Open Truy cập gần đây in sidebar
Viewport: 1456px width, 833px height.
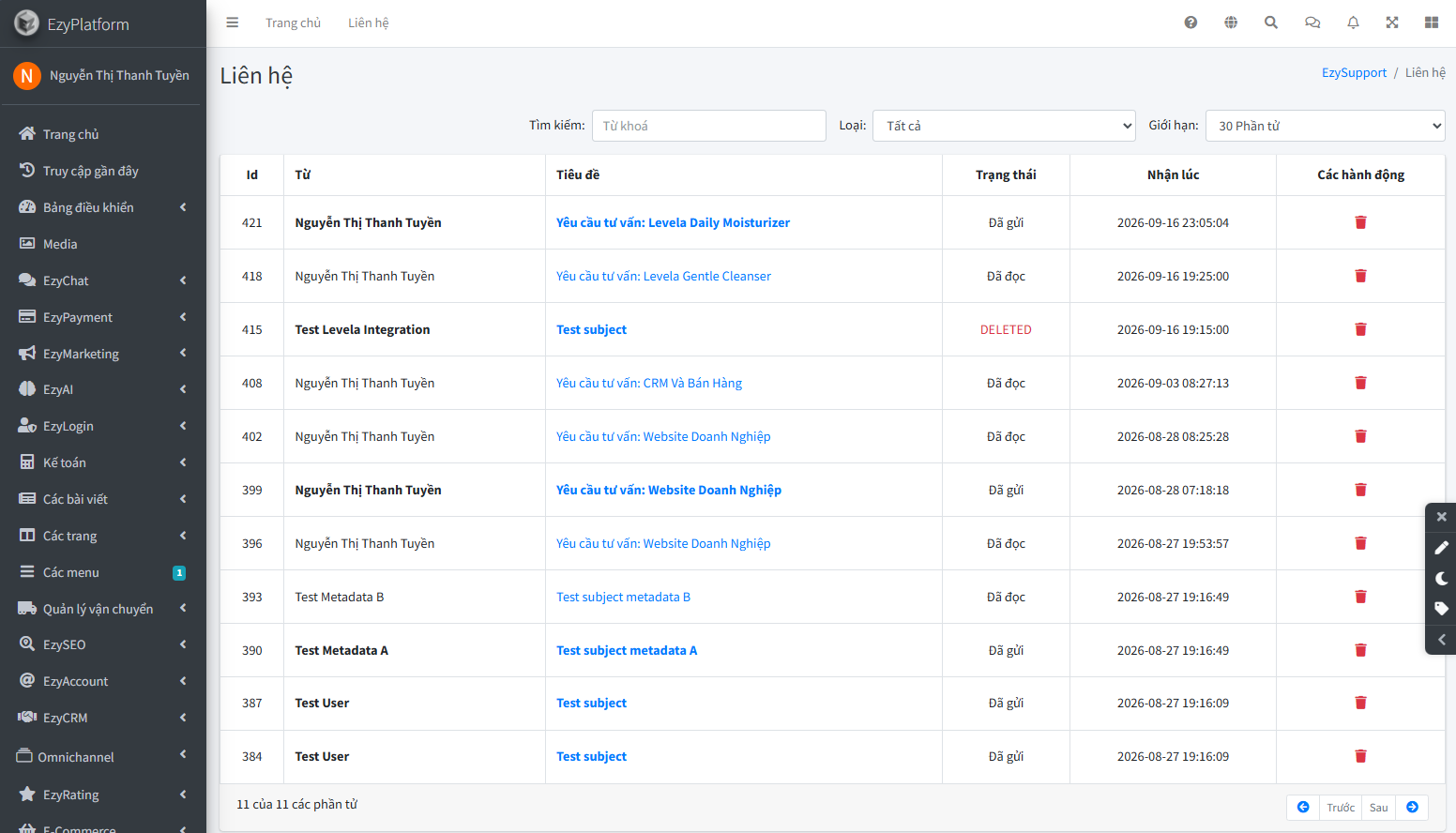pyautogui.click(x=103, y=171)
